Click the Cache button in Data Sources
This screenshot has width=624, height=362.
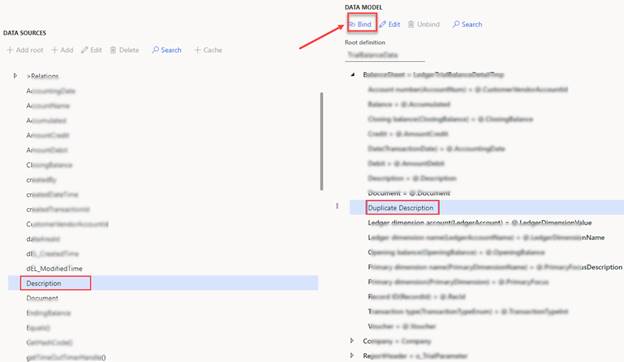click(x=208, y=50)
